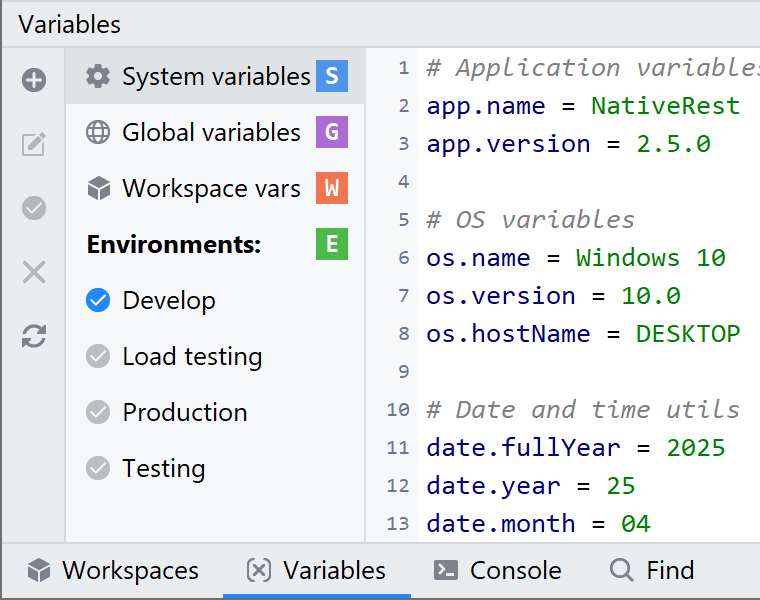Click the edit pencil icon in sidebar

point(34,144)
